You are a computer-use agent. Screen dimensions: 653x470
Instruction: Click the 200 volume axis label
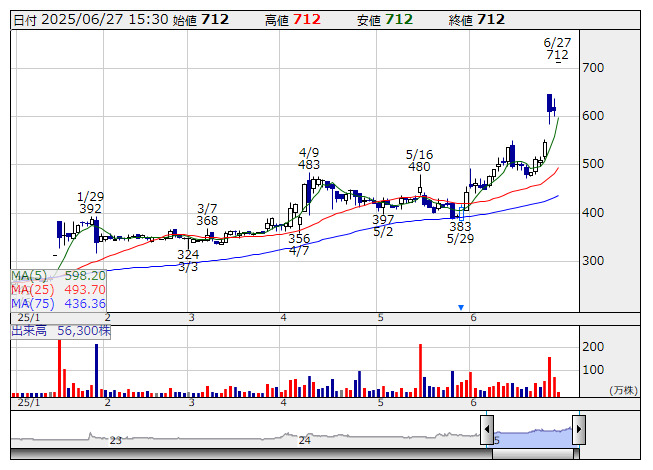click(593, 347)
